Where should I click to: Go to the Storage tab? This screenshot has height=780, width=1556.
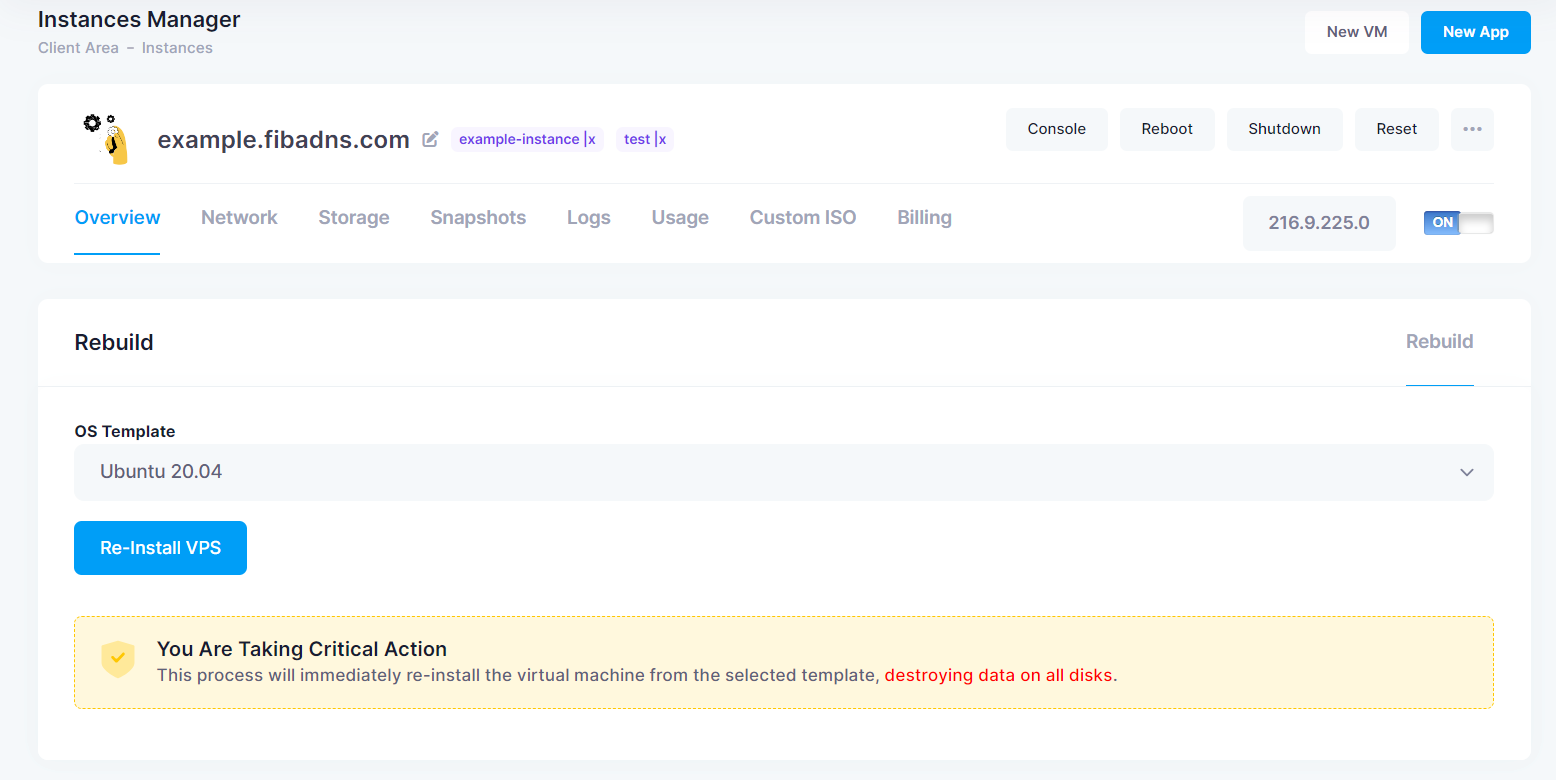tap(354, 218)
